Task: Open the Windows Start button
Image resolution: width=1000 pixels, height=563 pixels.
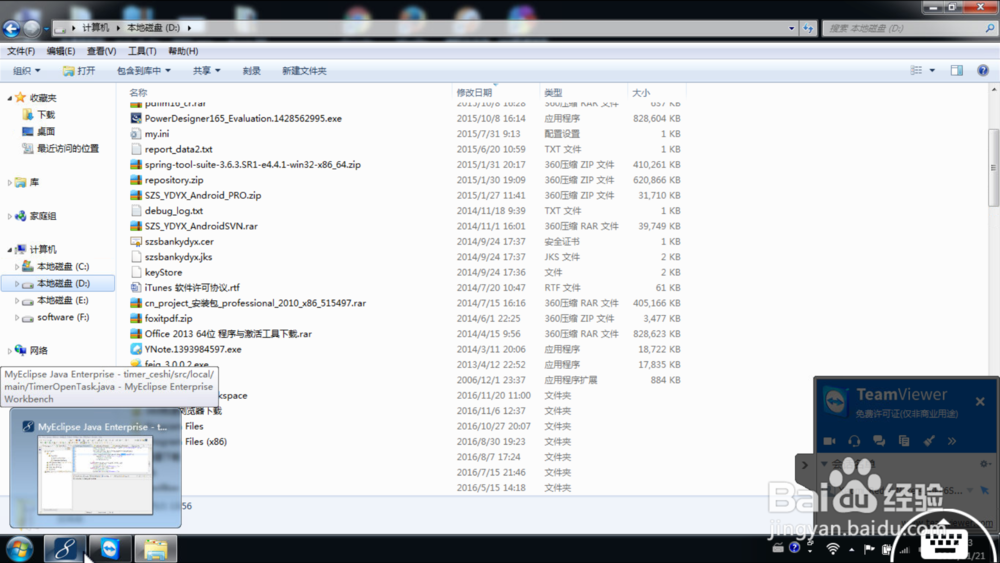Action: [x=19, y=549]
